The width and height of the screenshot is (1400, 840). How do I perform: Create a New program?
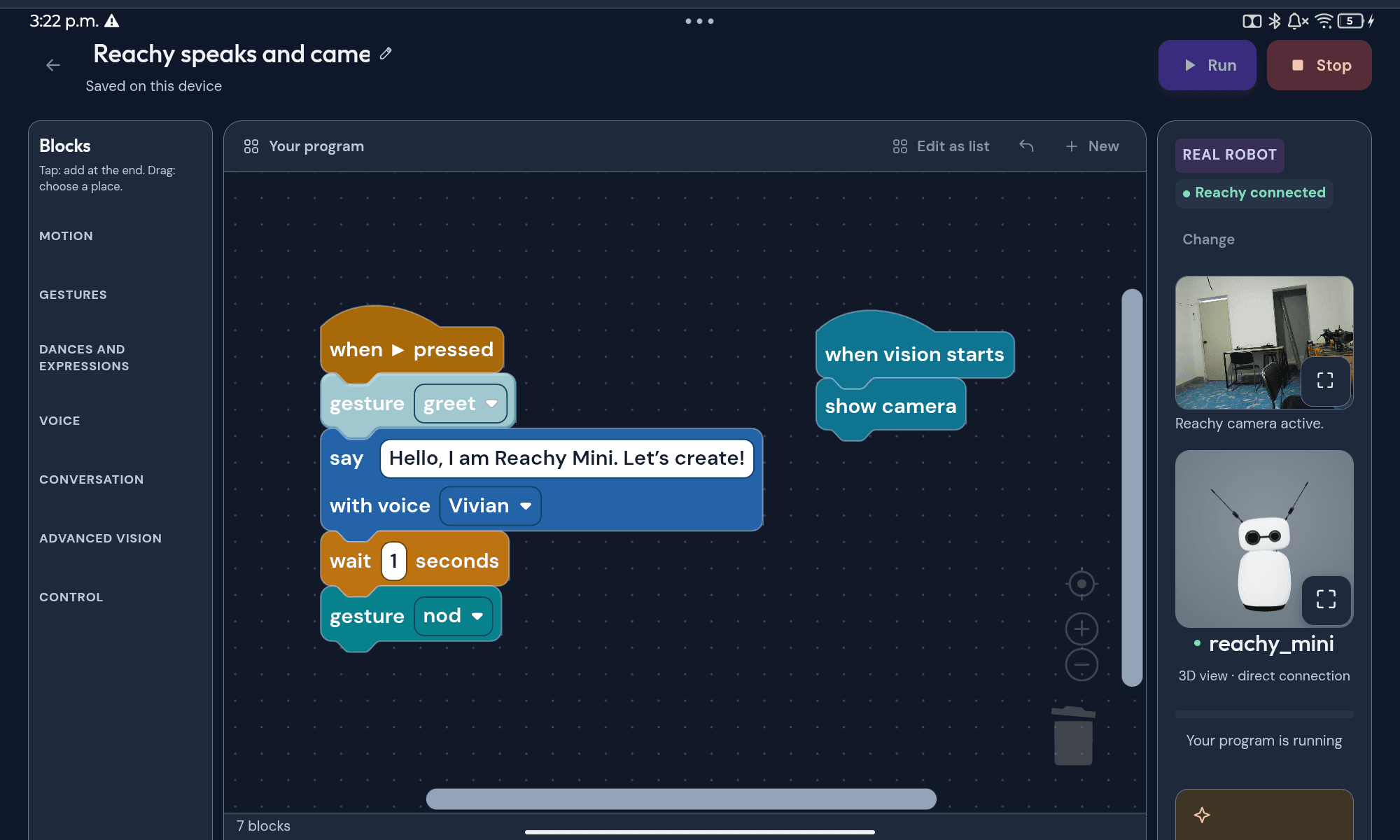click(1092, 146)
